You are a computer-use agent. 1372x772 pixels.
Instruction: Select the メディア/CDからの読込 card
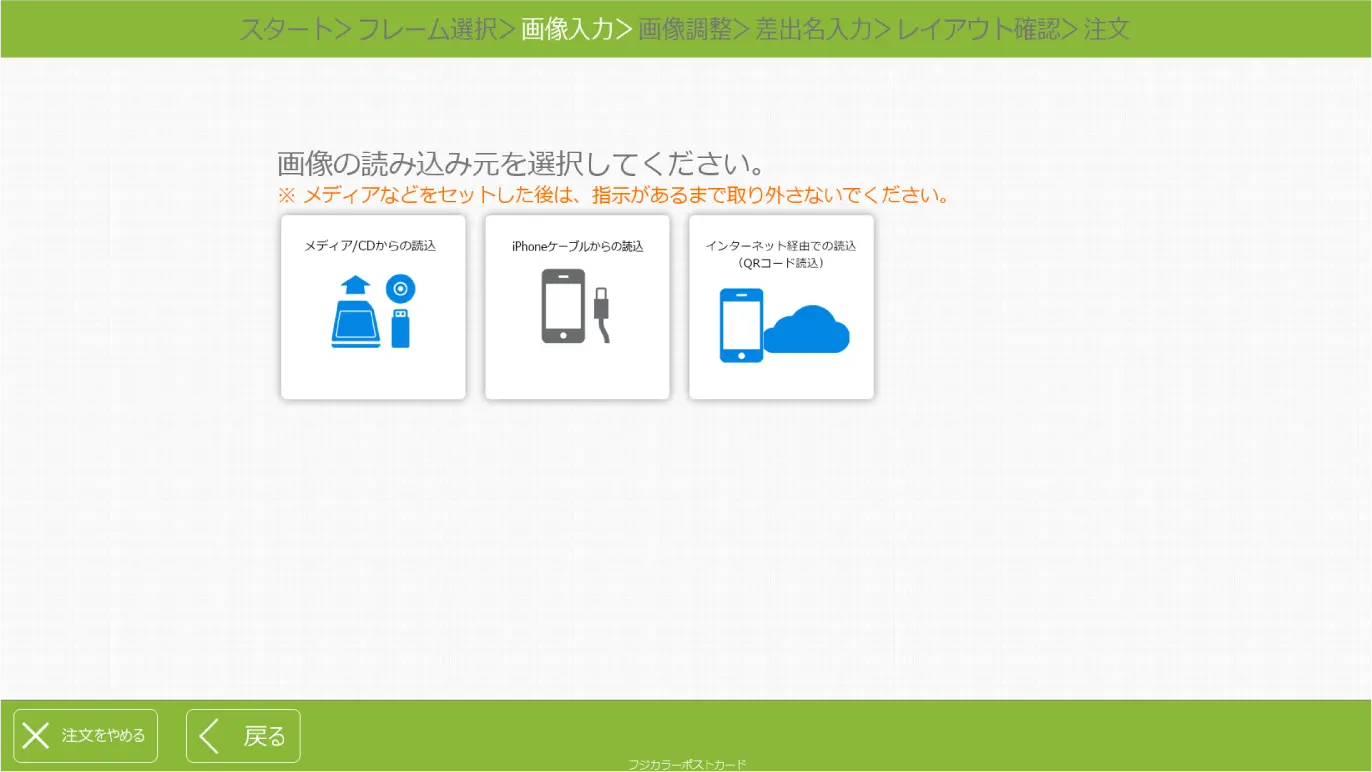(x=373, y=307)
